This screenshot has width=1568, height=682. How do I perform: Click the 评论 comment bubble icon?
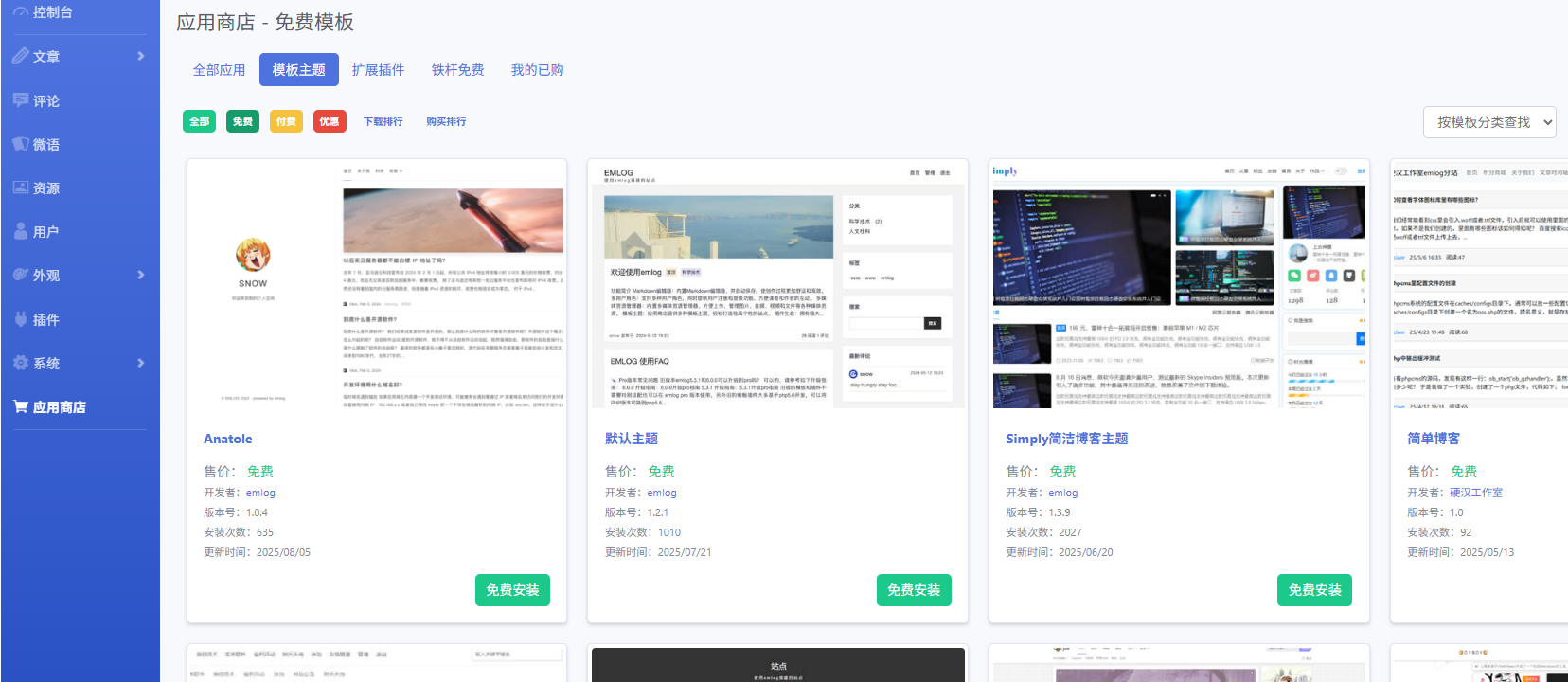coord(20,100)
